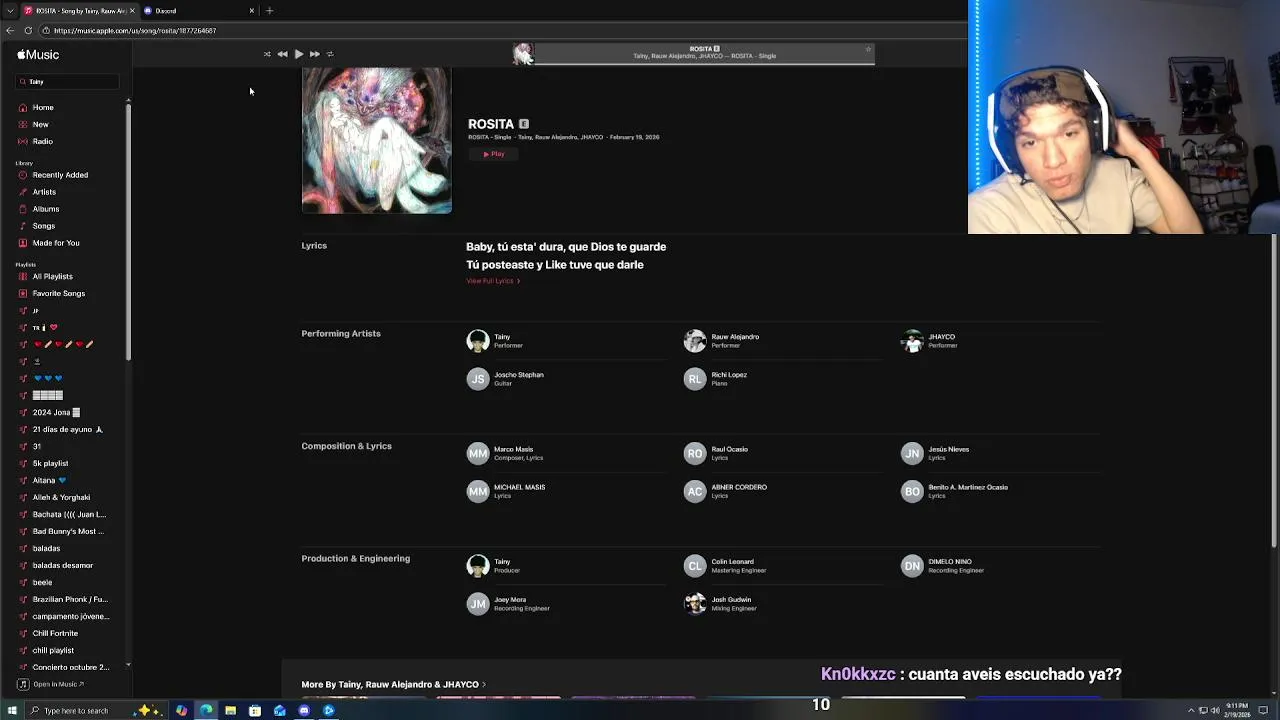
Task: Open the browser tab list dropdown
Action: (x=10, y=11)
